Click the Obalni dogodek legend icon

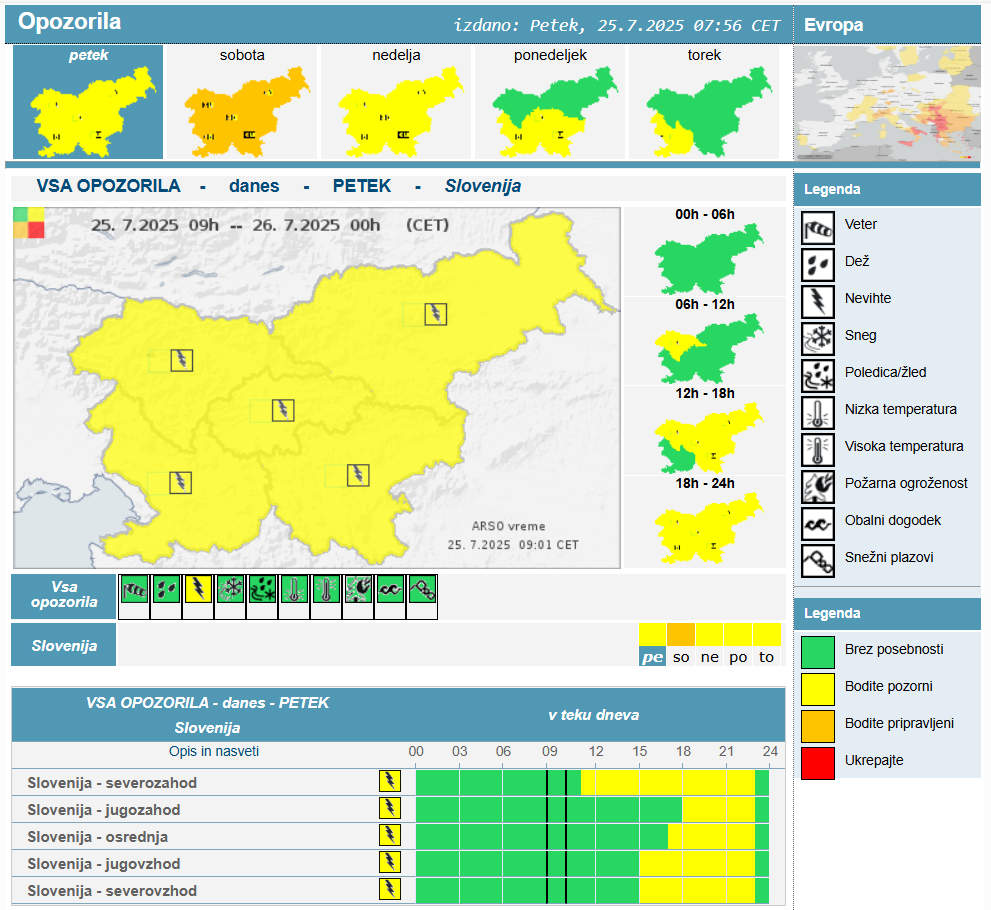[818, 524]
